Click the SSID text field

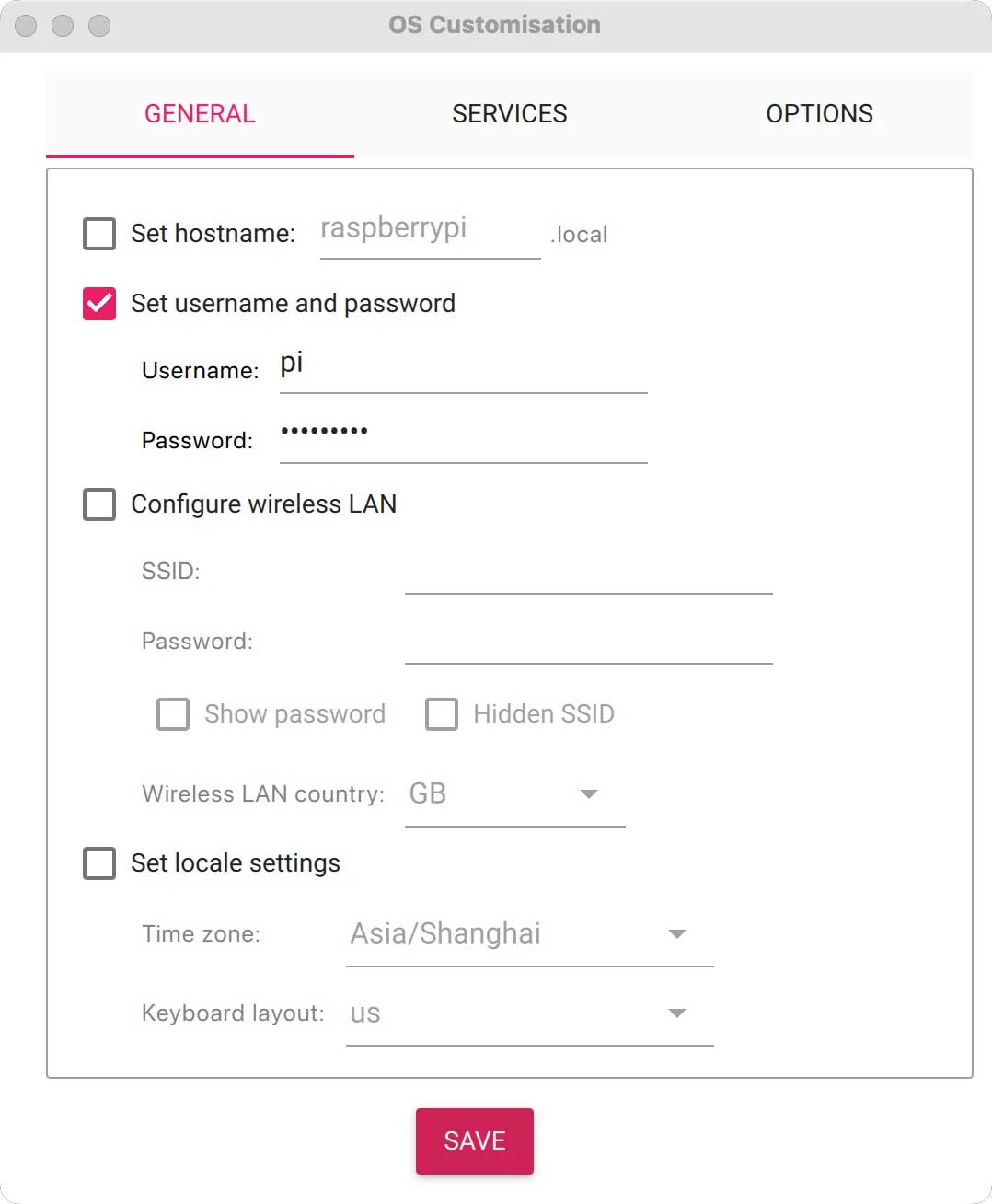(x=589, y=569)
